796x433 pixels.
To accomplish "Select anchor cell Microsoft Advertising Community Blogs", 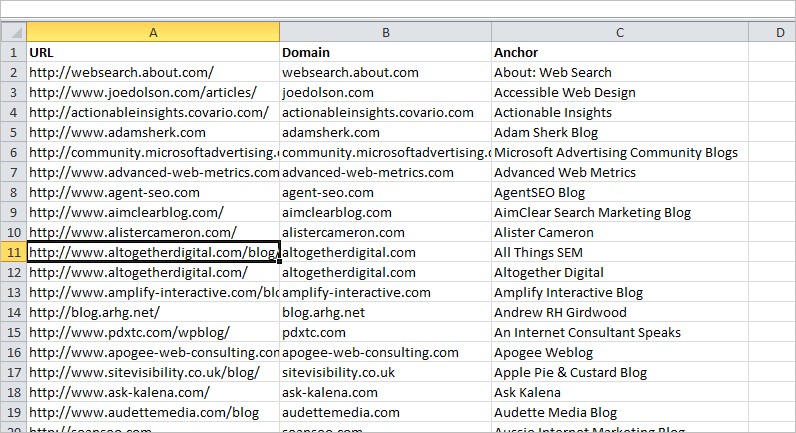I will tap(620, 152).
